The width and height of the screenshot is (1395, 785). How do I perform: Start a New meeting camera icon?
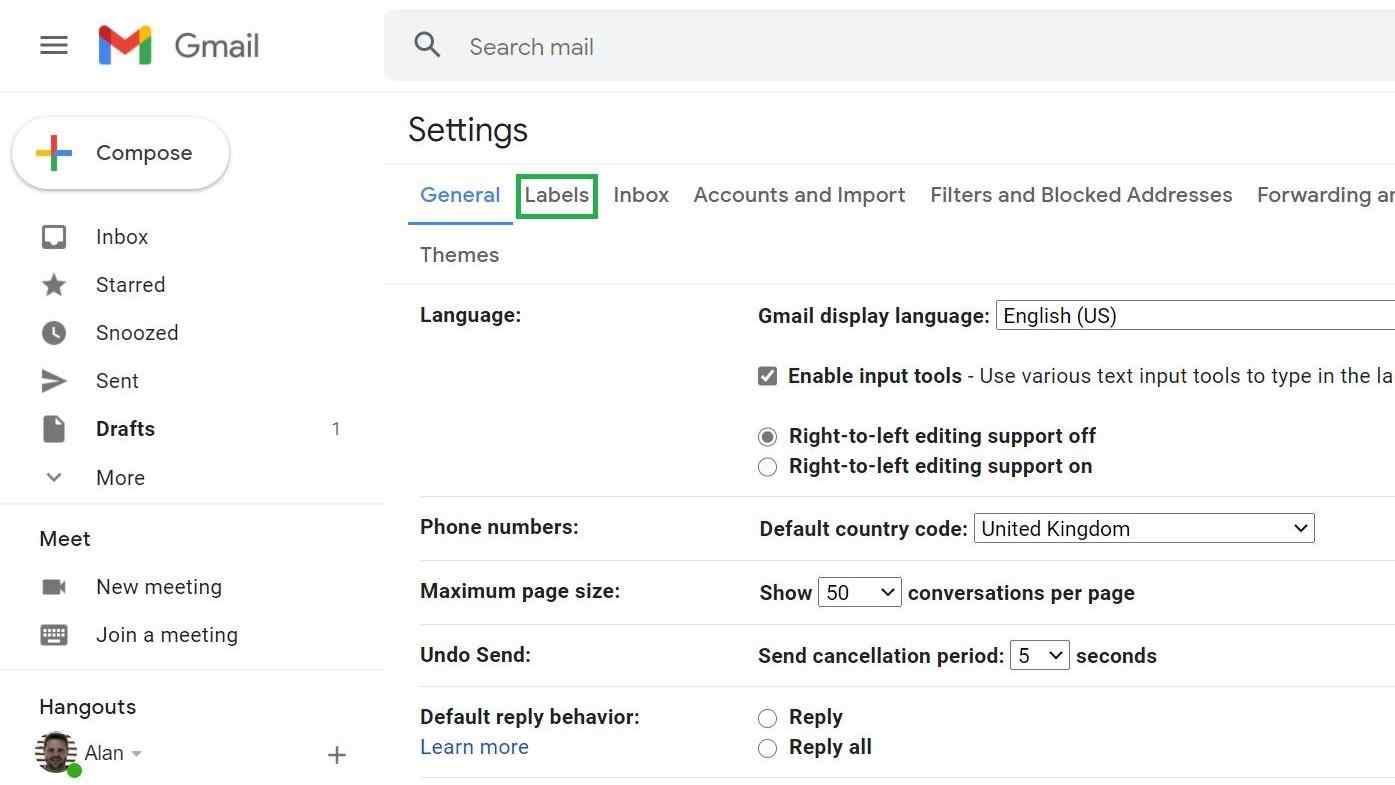pos(54,587)
